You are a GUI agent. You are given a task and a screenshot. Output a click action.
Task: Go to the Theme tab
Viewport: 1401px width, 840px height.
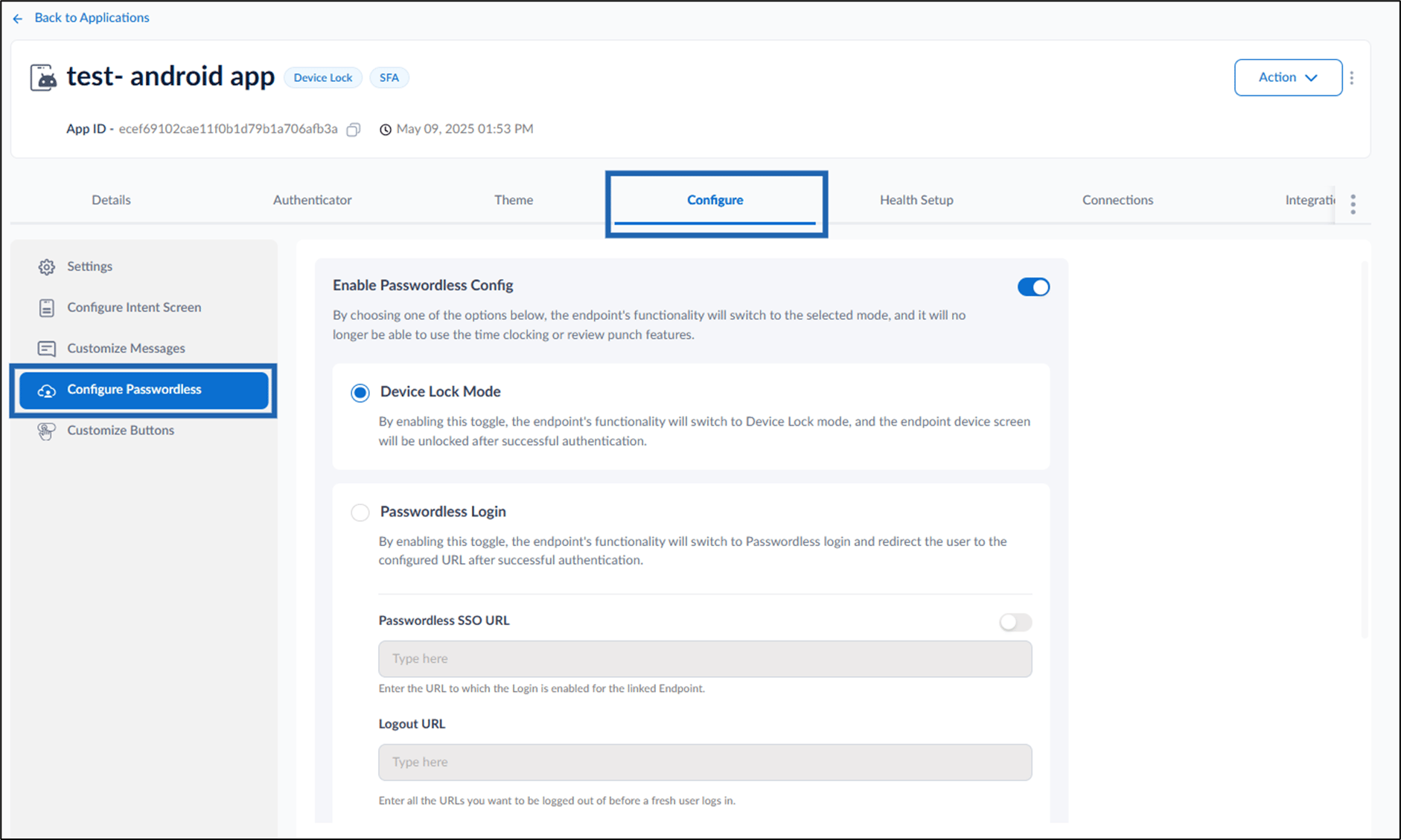pyautogui.click(x=514, y=199)
